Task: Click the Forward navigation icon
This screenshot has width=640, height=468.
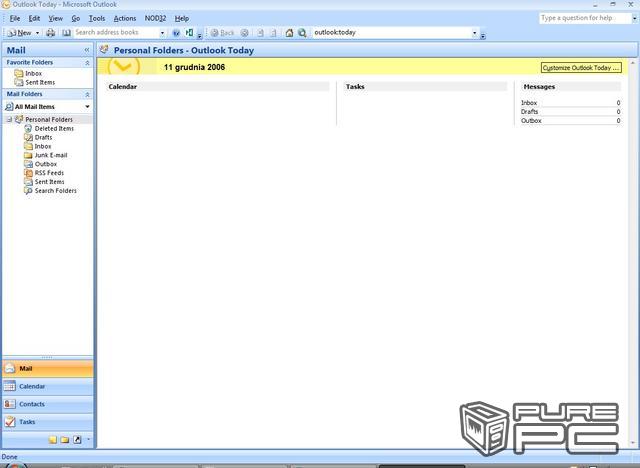Action: click(x=244, y=33)
